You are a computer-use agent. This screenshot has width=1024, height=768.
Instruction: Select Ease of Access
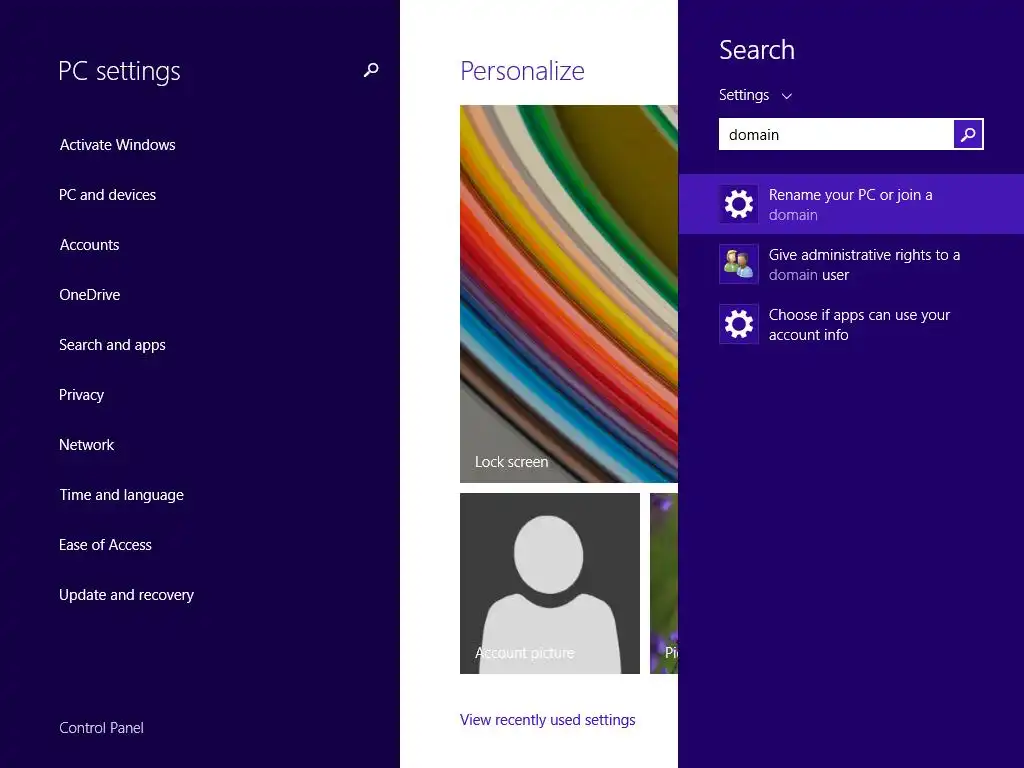105,545
